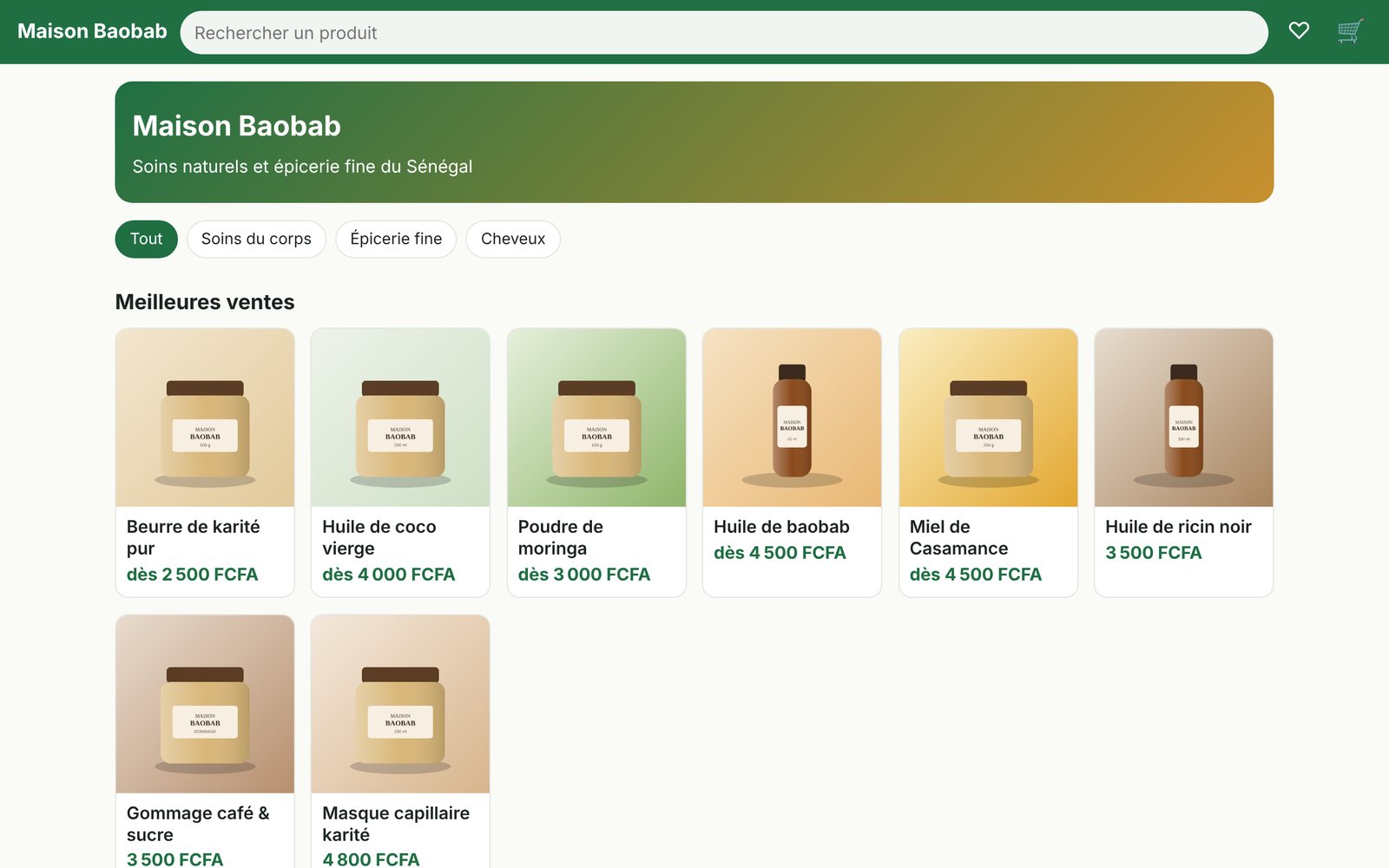Open the wishlist heart icon
This screenshot has width=1389, height=868.
point(1299,31)
